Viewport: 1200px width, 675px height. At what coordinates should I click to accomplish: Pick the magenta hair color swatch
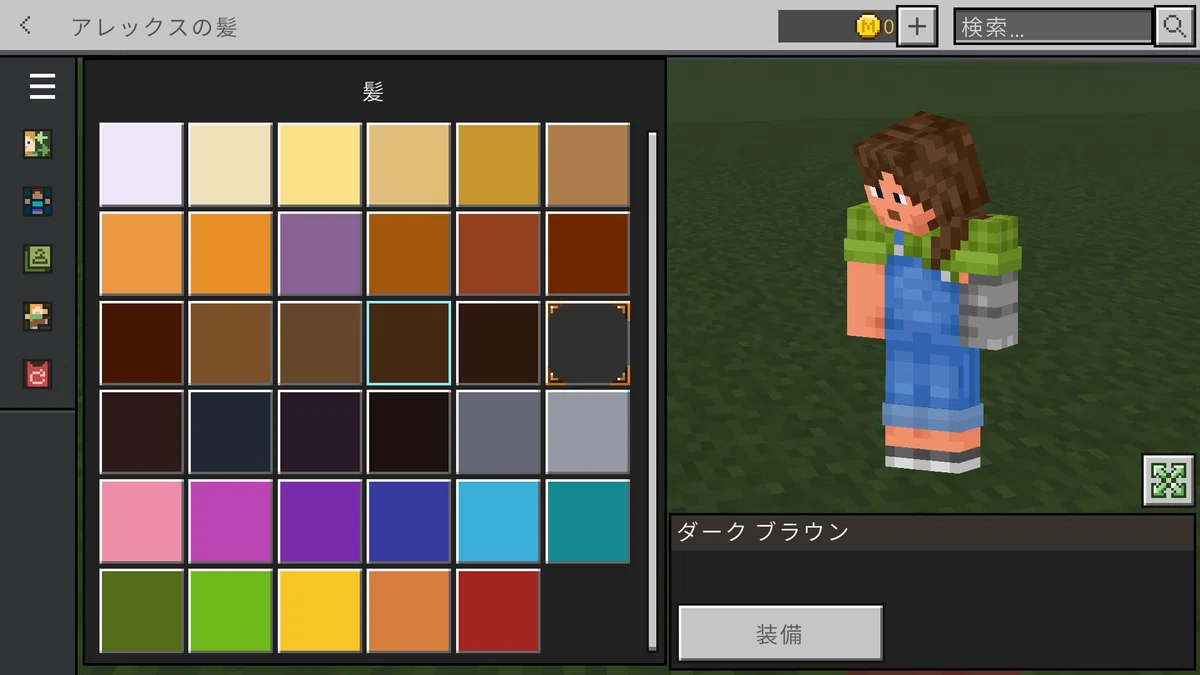(x=231, y=522)
